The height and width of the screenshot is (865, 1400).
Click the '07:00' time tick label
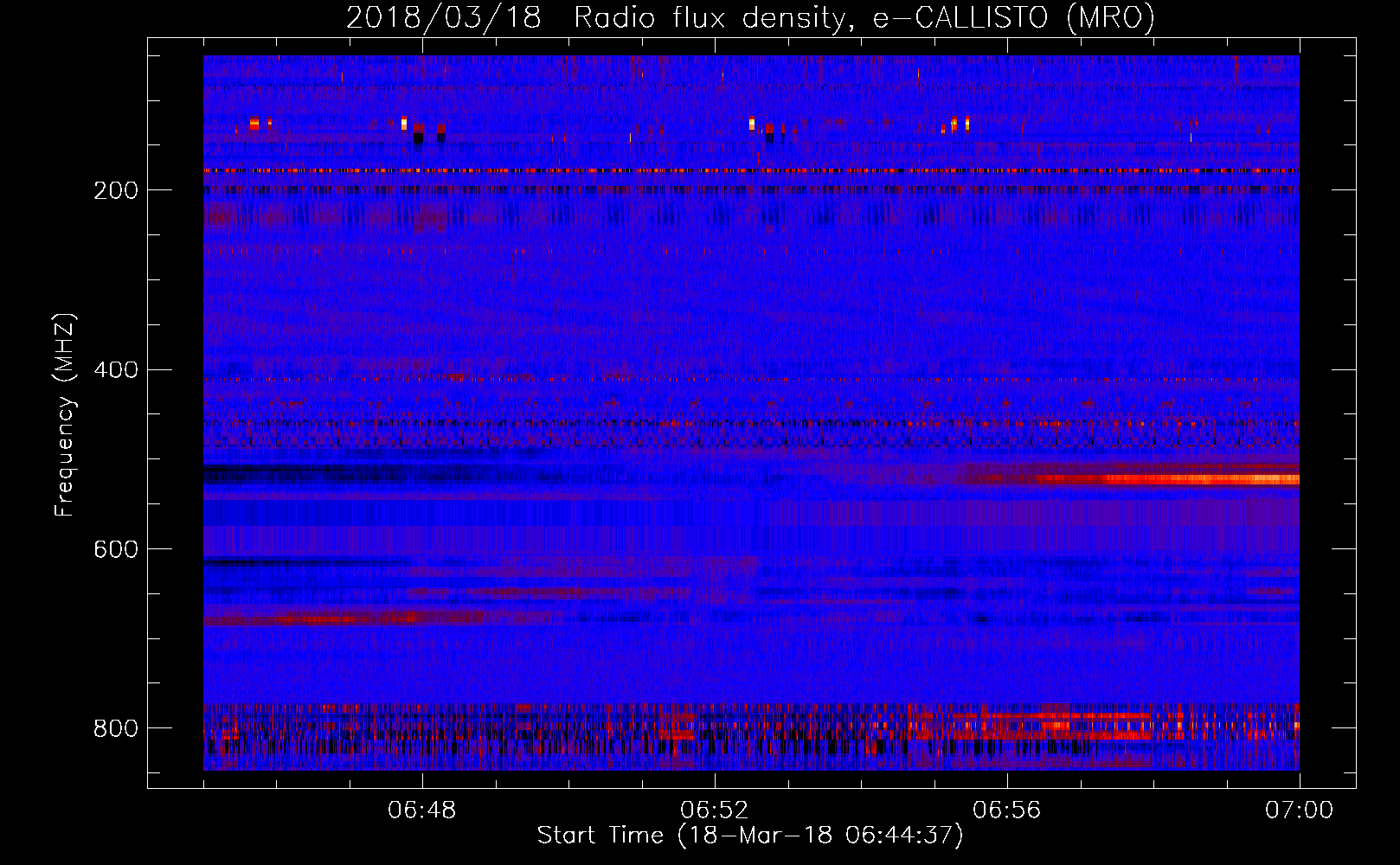coord(1299,811)
